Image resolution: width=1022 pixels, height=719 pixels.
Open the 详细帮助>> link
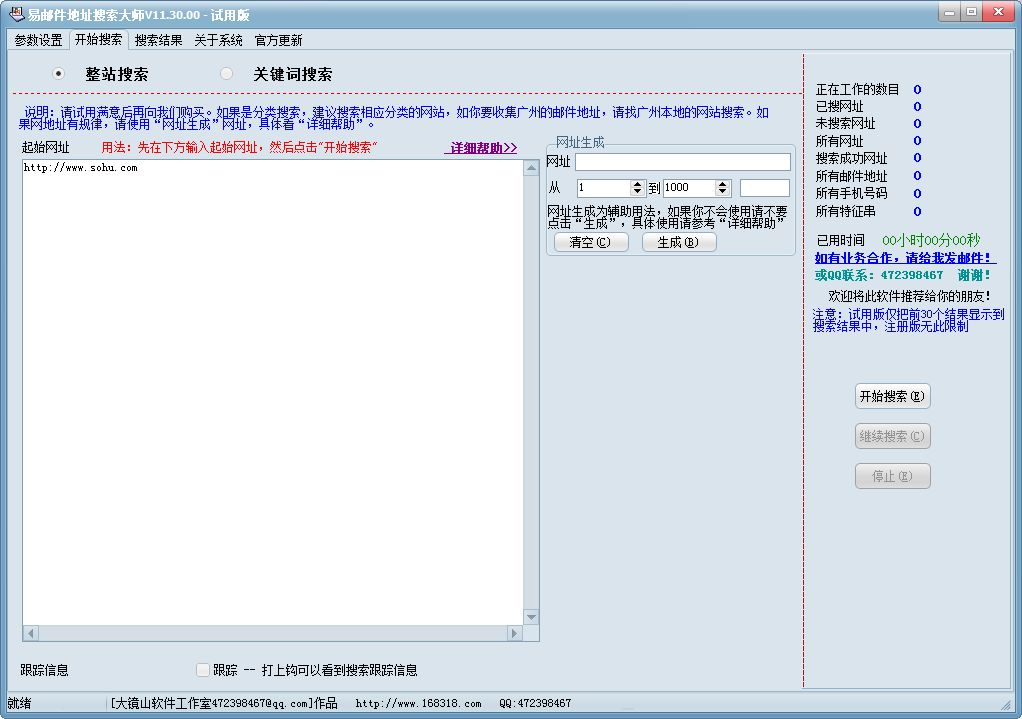[483, 148]
